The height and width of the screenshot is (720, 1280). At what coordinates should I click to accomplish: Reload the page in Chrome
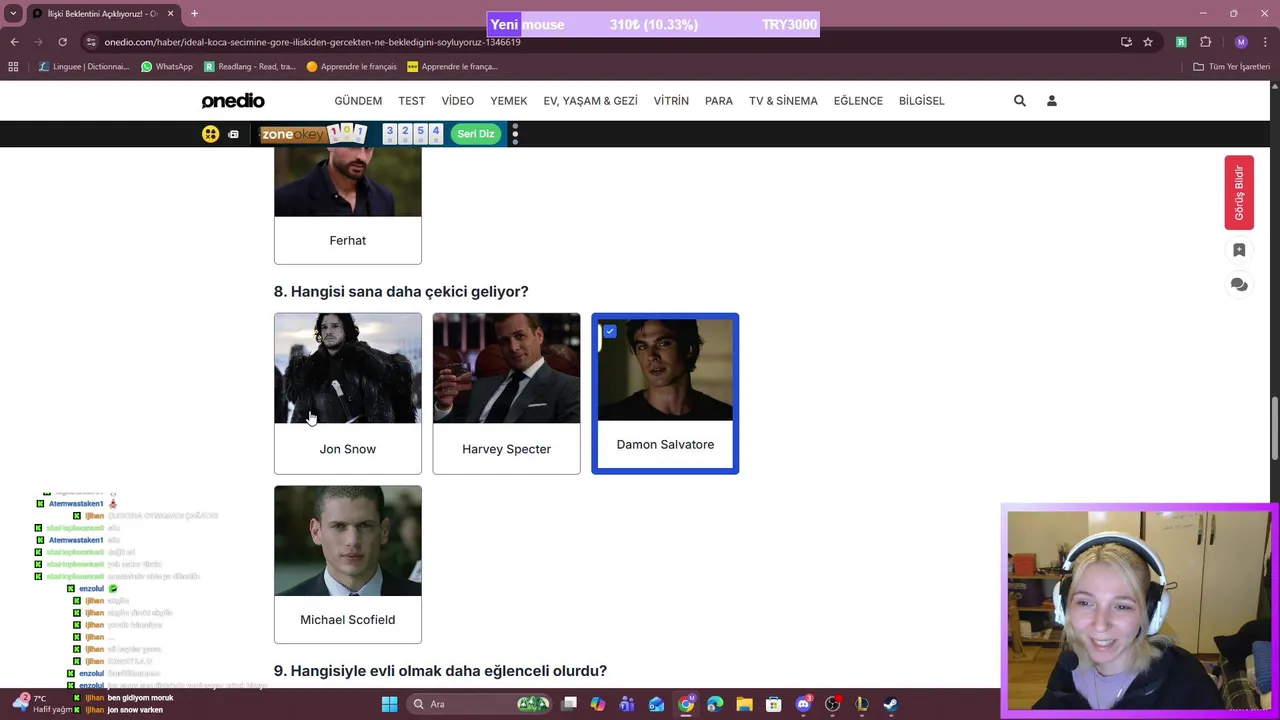(62, 42)
